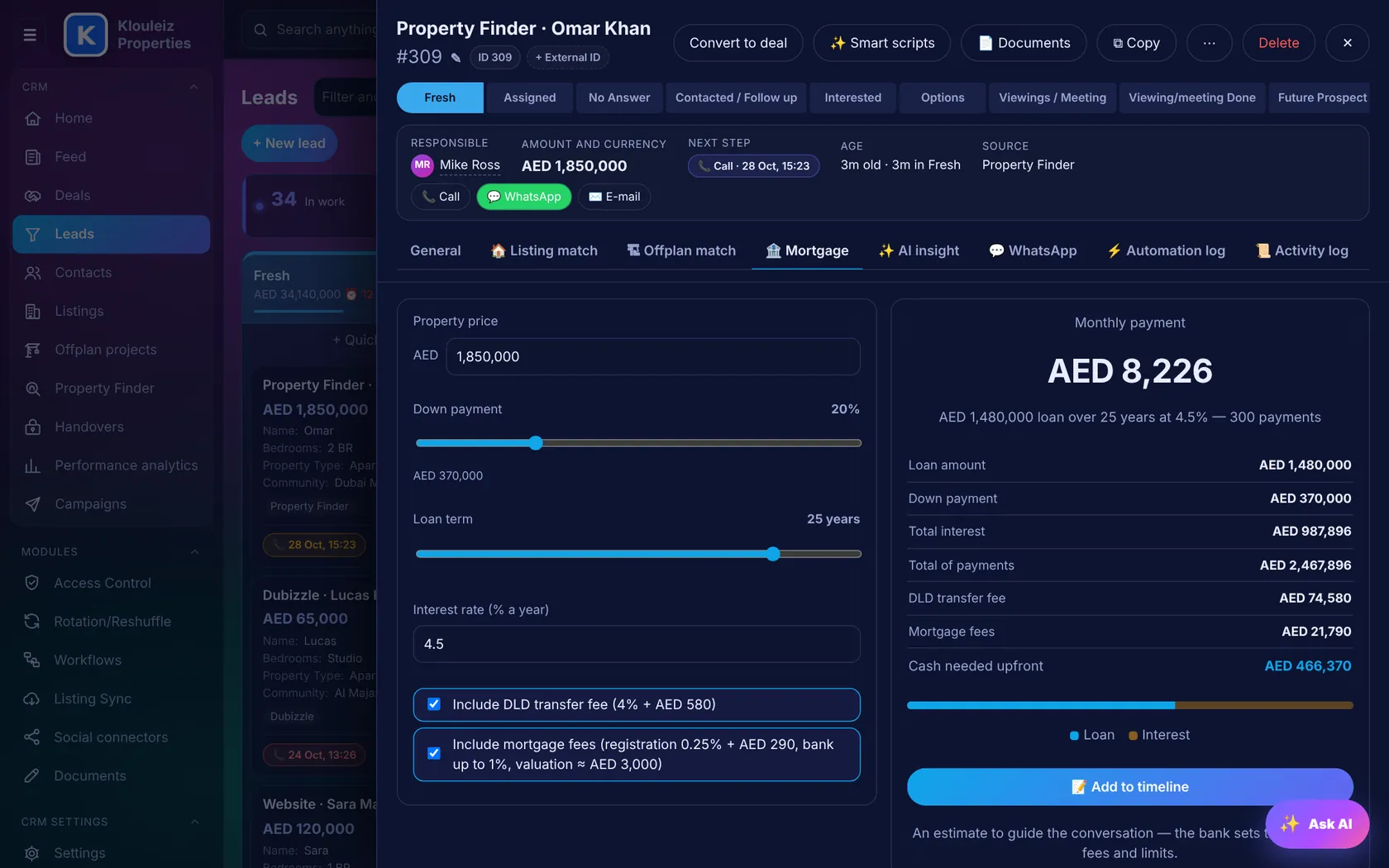1389x868 pixels.
Task: Set pipeline stage to Interested
Action: click(x=852, y=98)
